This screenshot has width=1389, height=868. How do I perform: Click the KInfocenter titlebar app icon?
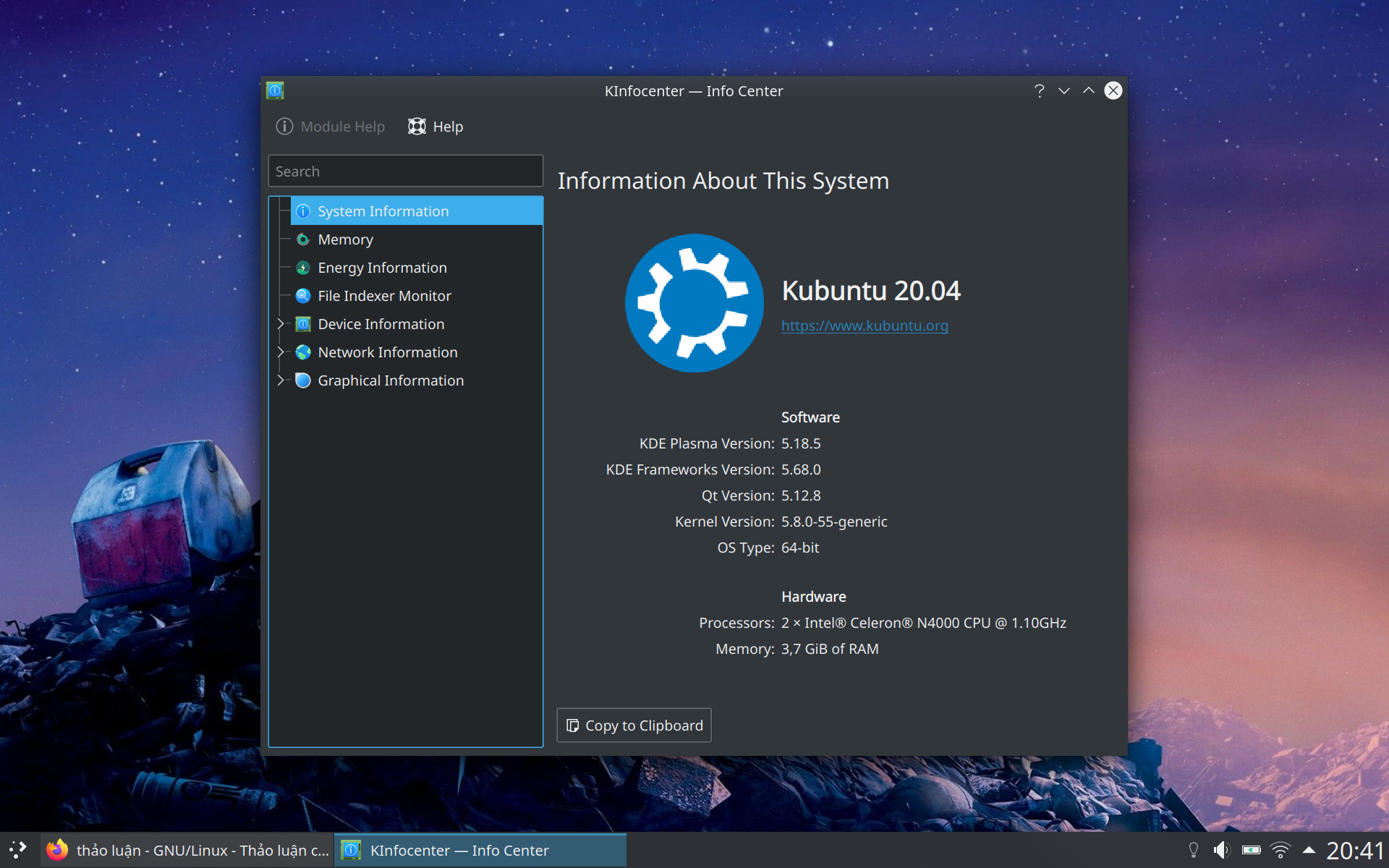coord(275,90)
